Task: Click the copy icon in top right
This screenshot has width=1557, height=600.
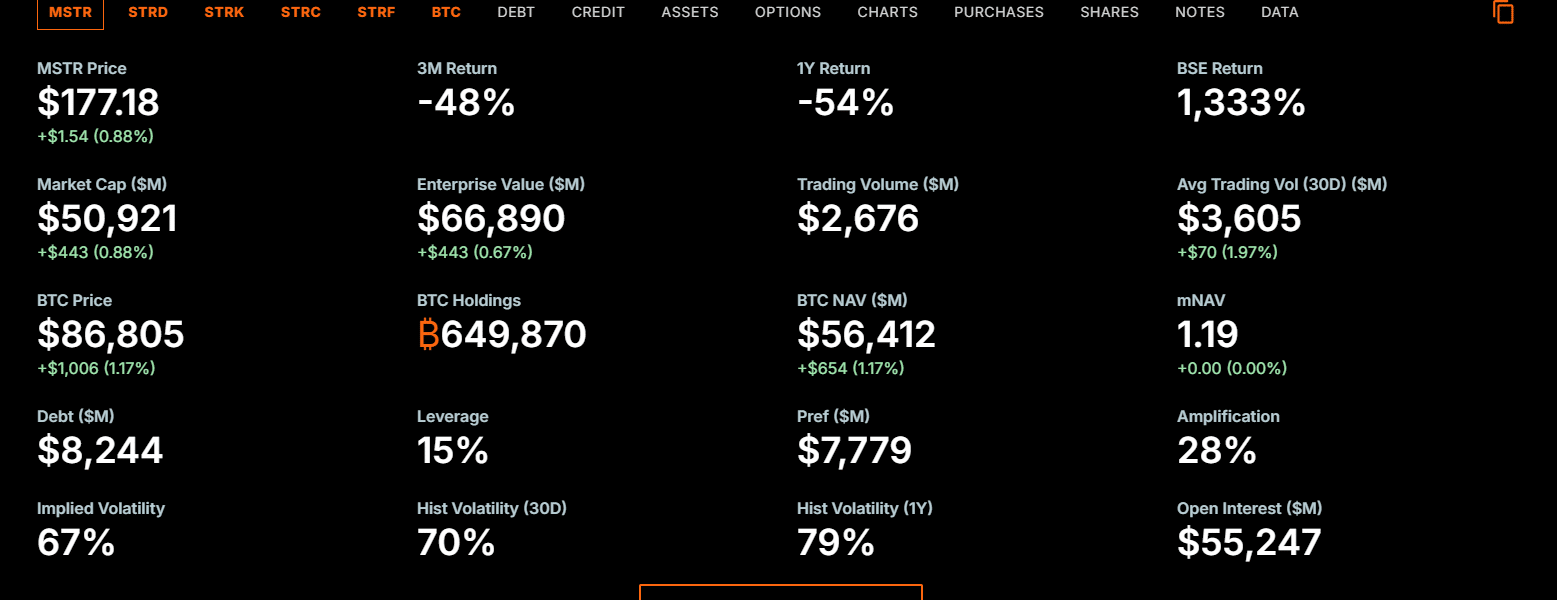Action: tap(1503, 12)
